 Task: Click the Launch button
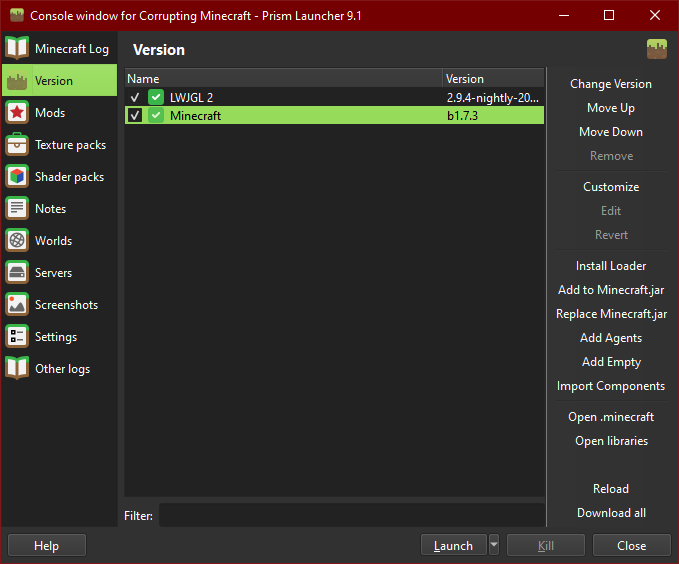[453, 545]
